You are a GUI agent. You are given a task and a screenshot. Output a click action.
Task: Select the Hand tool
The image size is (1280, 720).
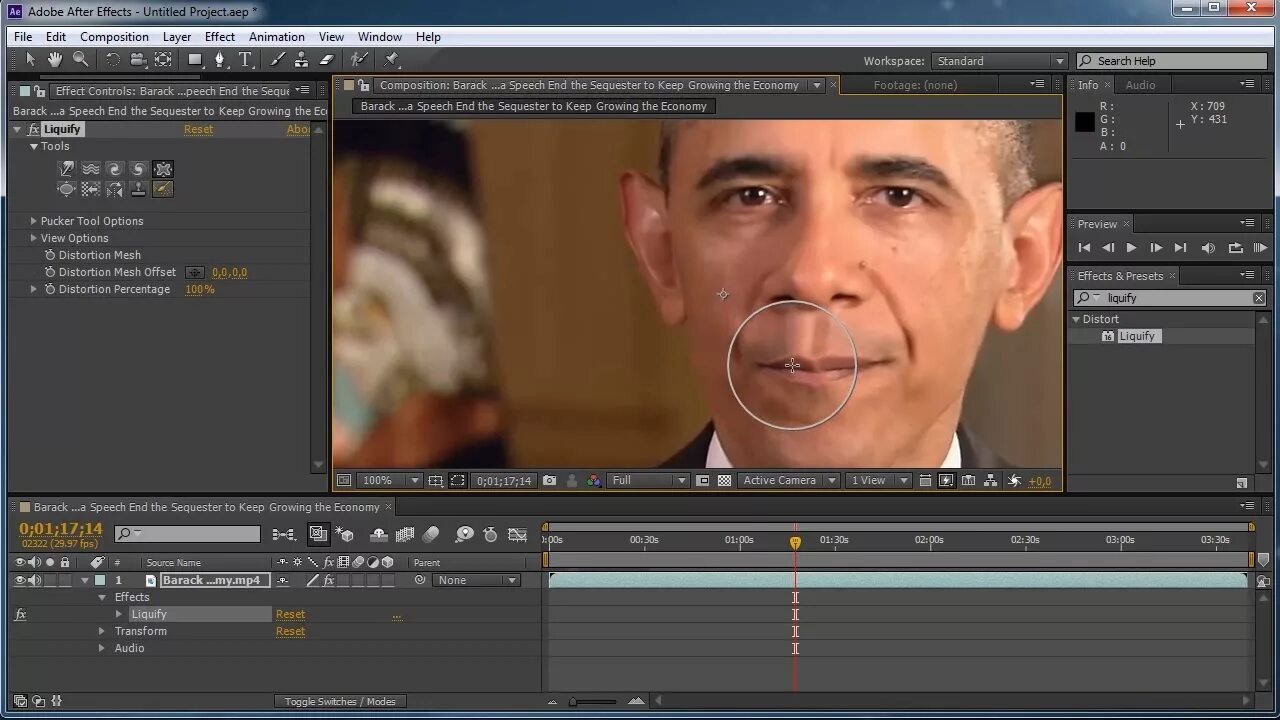(55, 60)
